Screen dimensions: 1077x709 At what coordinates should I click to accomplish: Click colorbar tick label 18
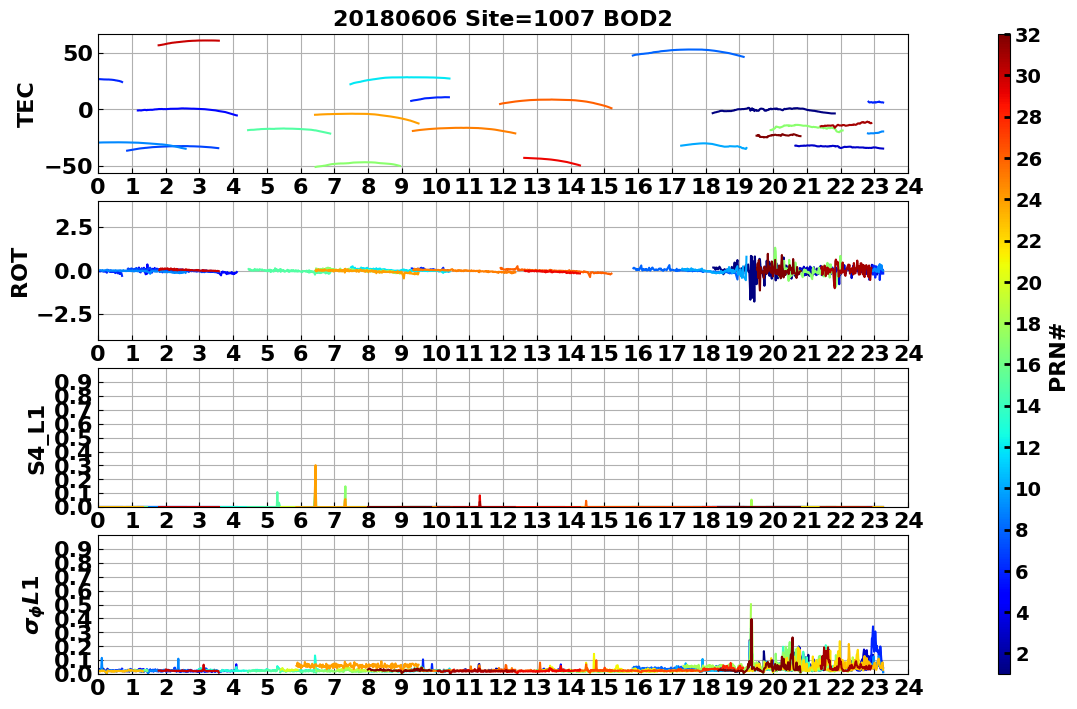point(1028,324)
